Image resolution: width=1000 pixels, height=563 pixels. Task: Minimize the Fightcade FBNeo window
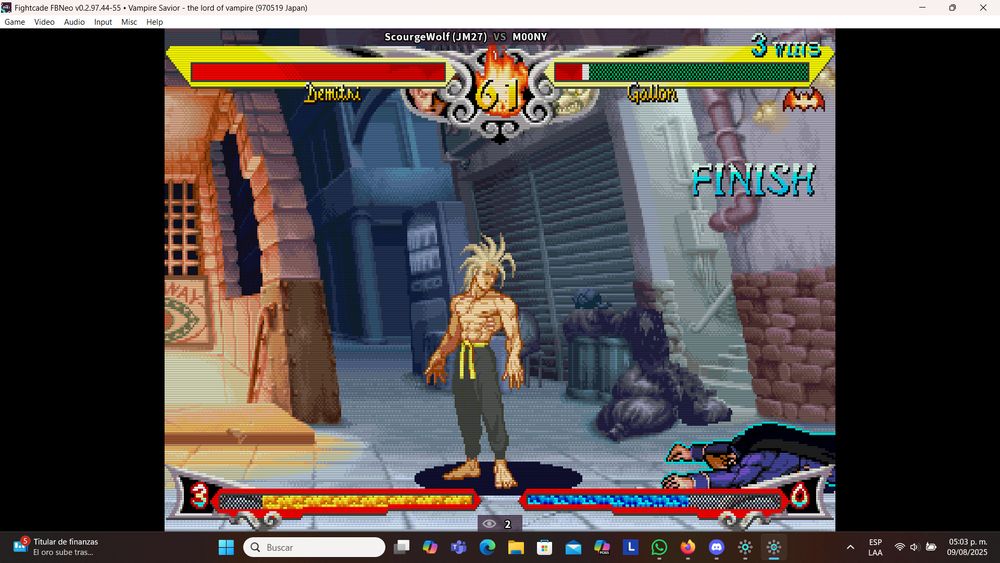pyautogui.click(x=922, y=8)
